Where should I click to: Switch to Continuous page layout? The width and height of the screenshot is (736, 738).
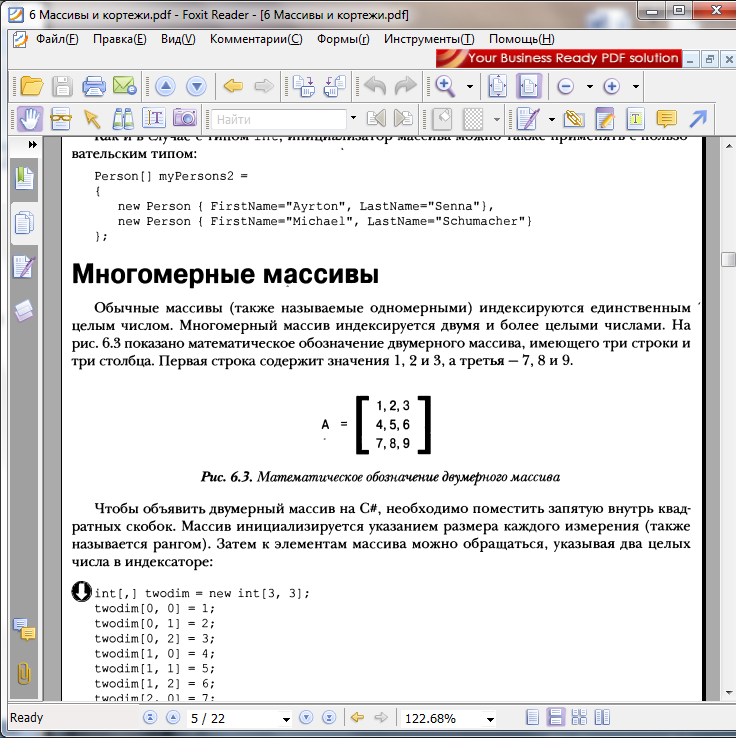pyautogui.click(x=556, y=718)
